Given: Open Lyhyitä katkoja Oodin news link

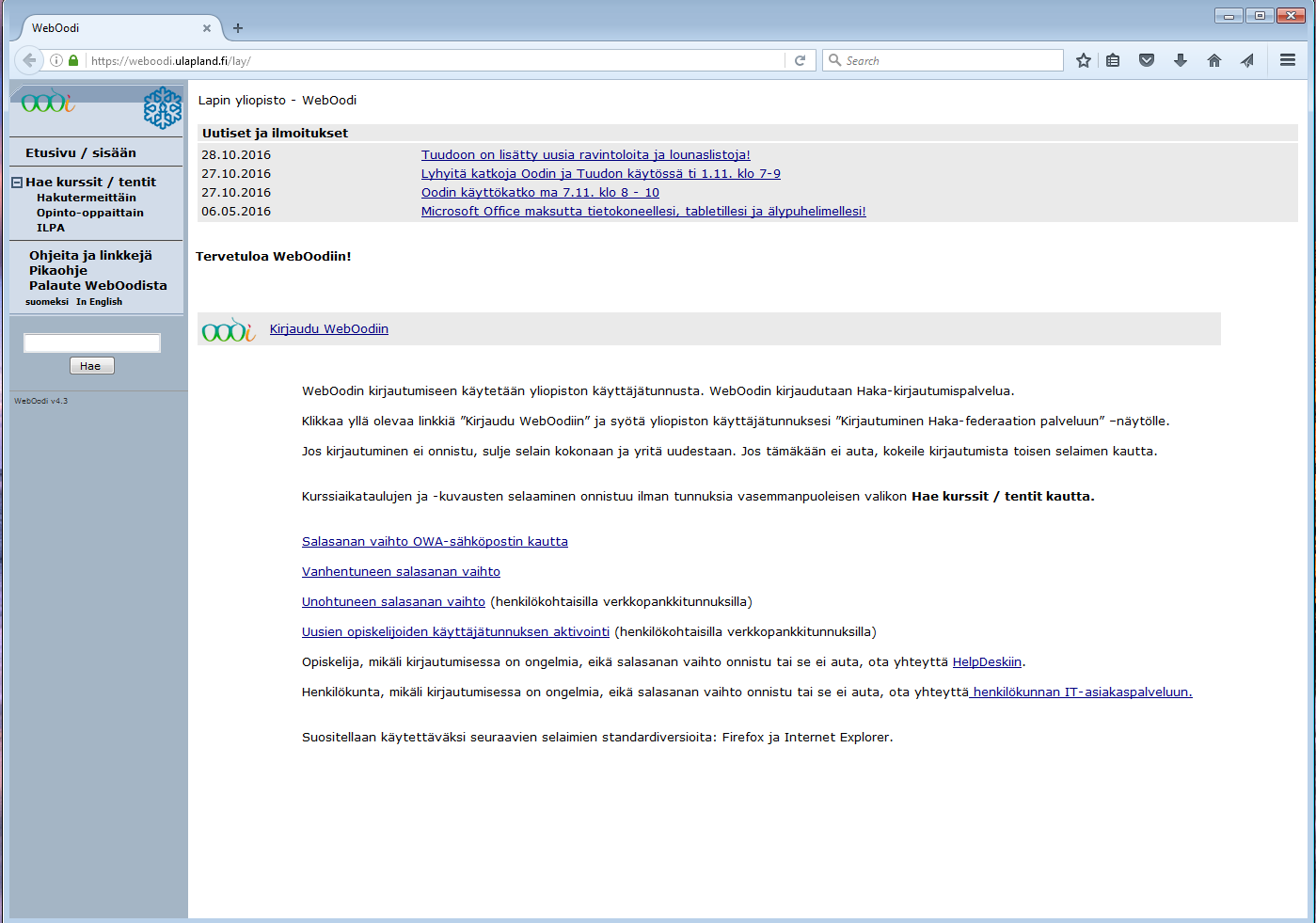Looking at the screenshot, I should tap(601, 174).
